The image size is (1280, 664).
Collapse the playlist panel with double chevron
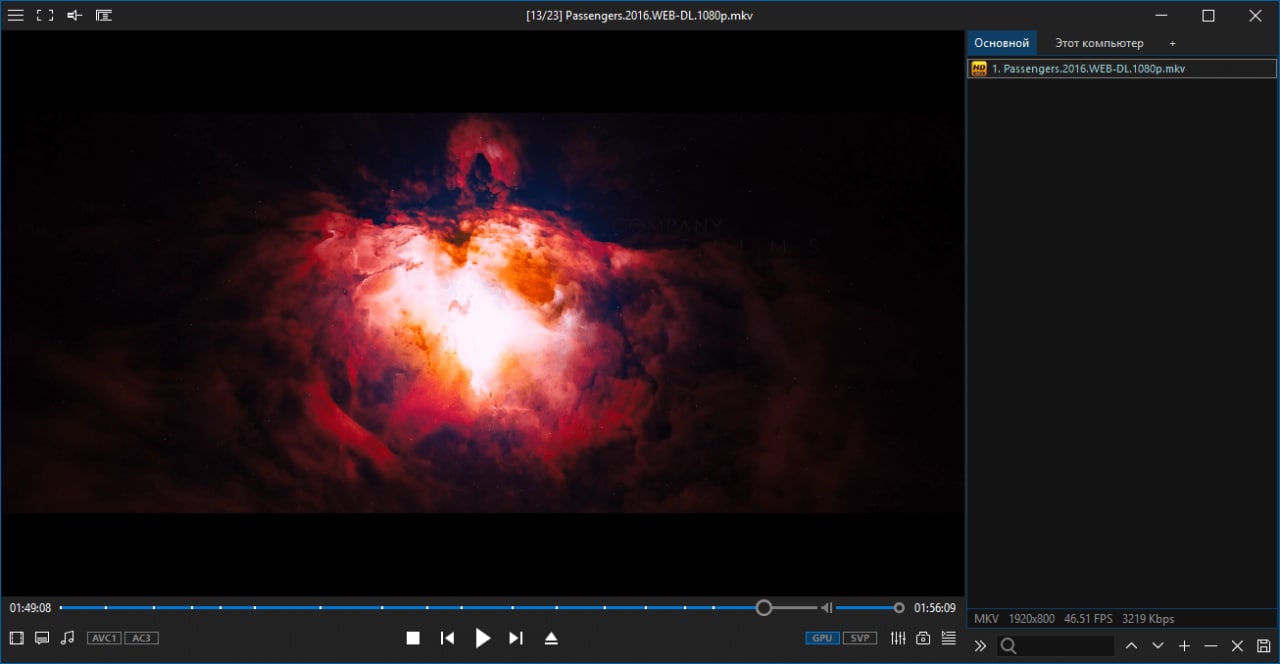(980, 646)
